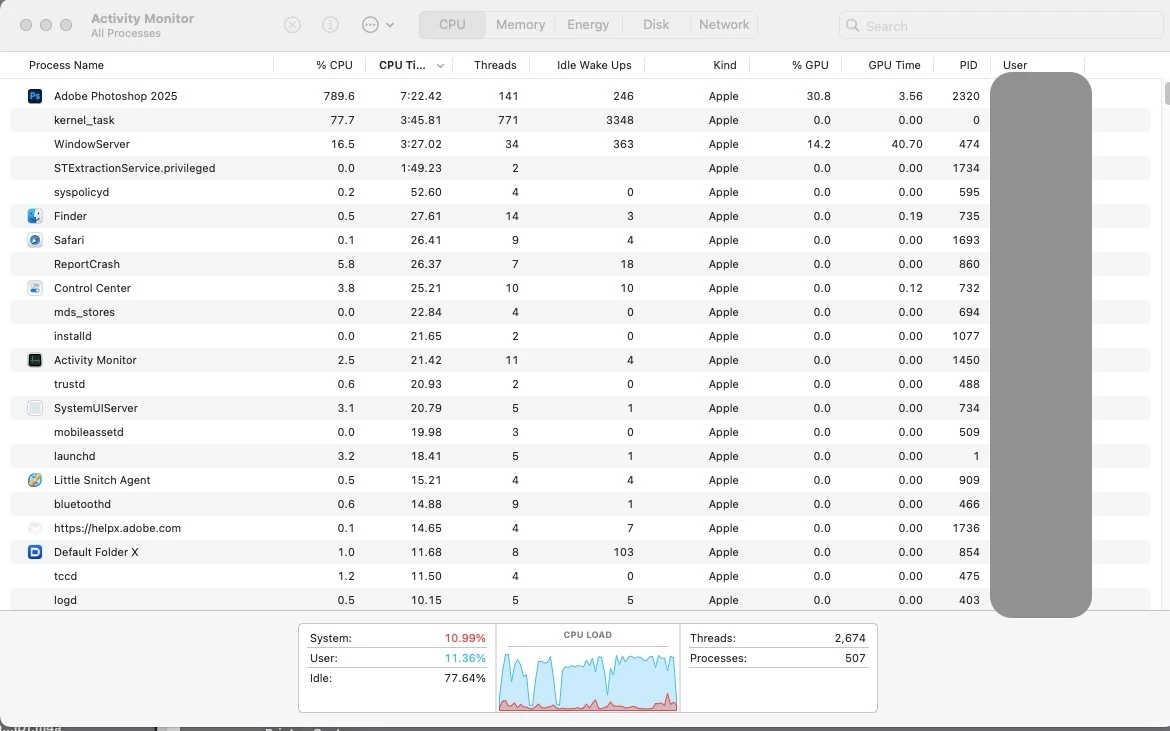This screenshot has height=731, width=1170.
Task: Click the CPU Load graph
Action: click(x=588, y=682)
